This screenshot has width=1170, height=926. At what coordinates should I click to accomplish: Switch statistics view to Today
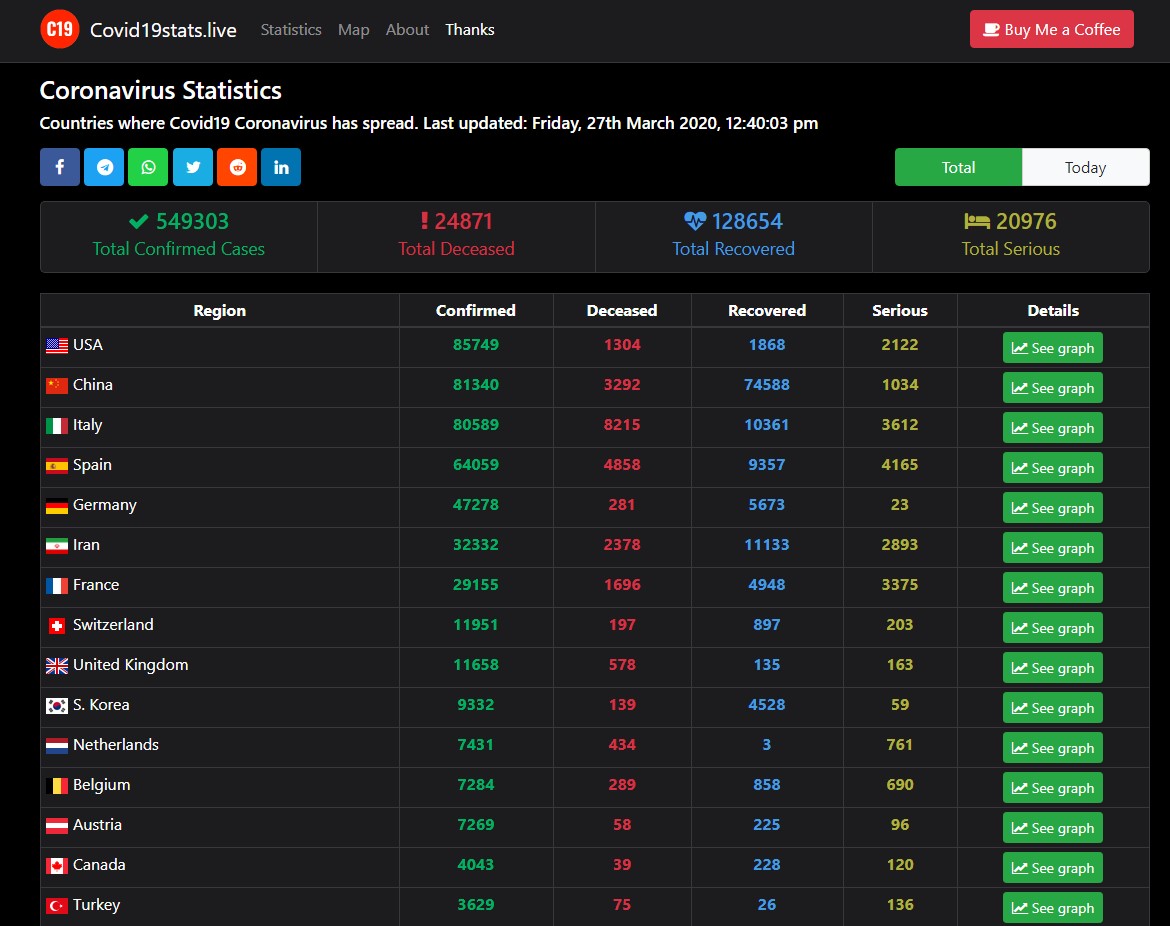pyautogui.click(x=1085, y=167)
